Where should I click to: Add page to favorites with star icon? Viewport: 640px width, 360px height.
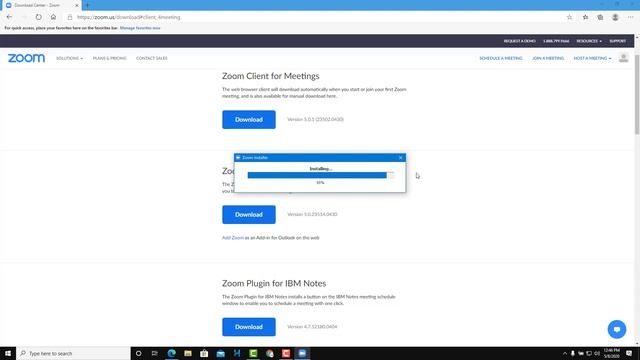pos(569,17)
